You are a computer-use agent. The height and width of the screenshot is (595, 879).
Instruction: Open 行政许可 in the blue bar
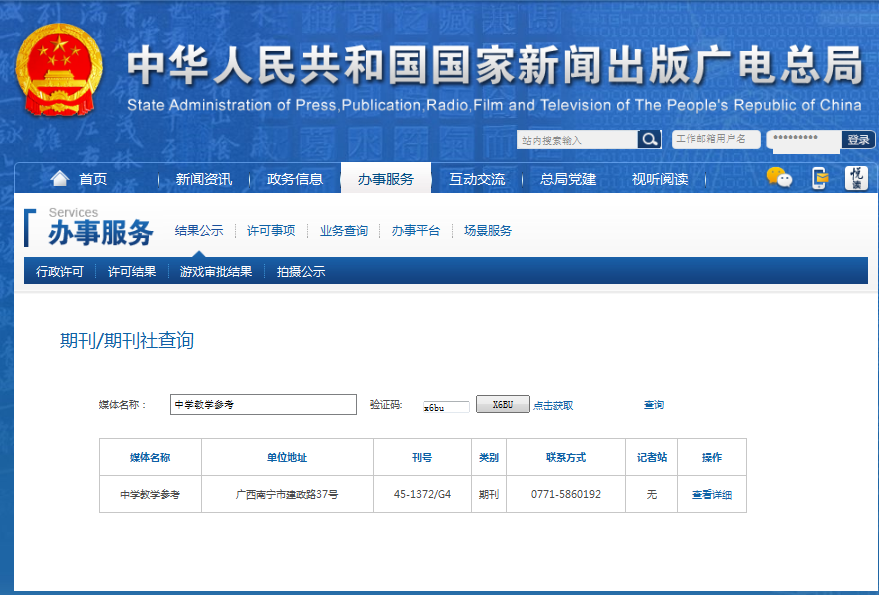point(59,271)
